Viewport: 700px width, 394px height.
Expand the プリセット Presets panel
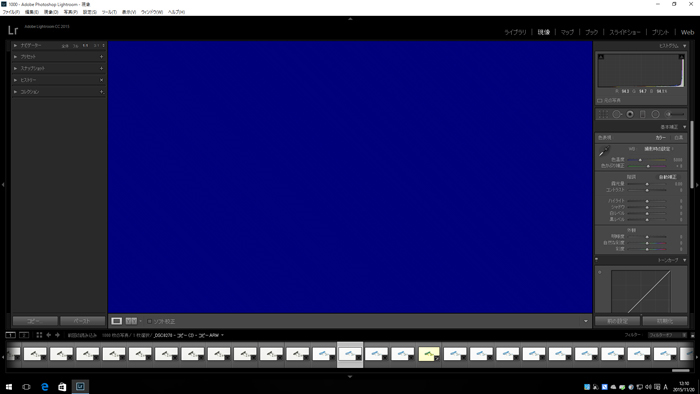(x=16, y=57)
